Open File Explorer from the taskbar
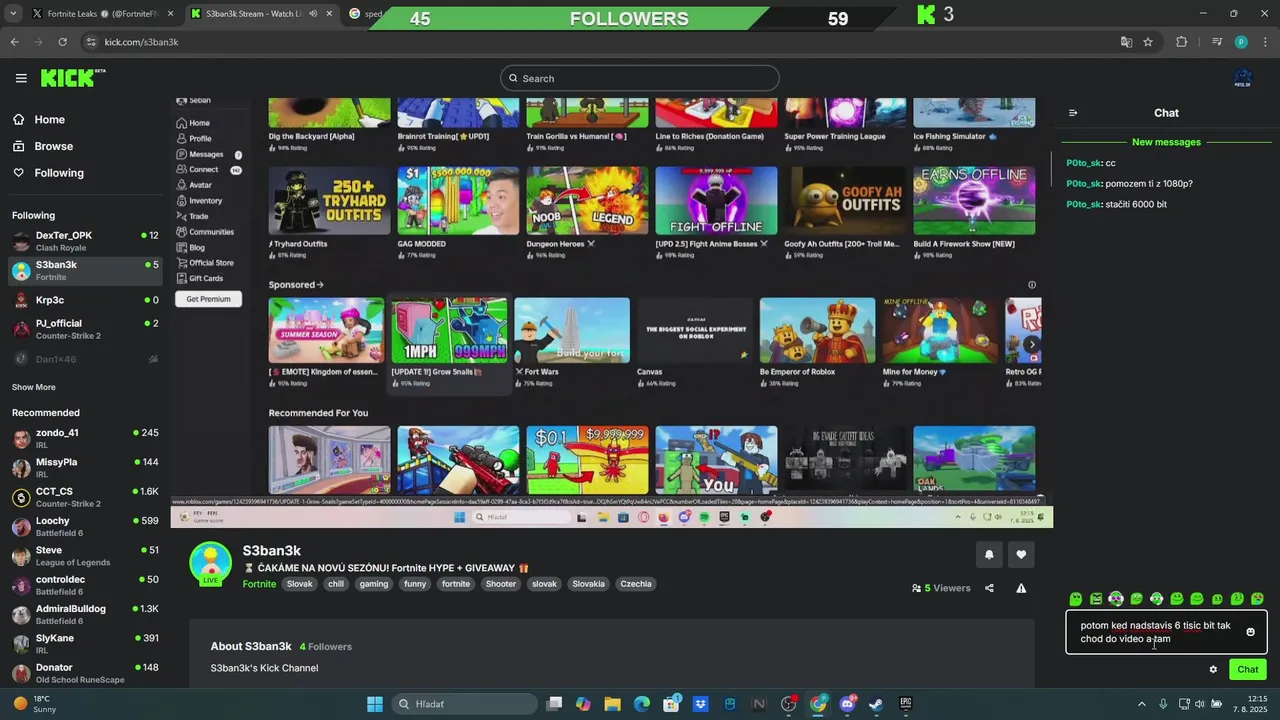The width and height of the screenshot is (1280, 720). (612, 704)
